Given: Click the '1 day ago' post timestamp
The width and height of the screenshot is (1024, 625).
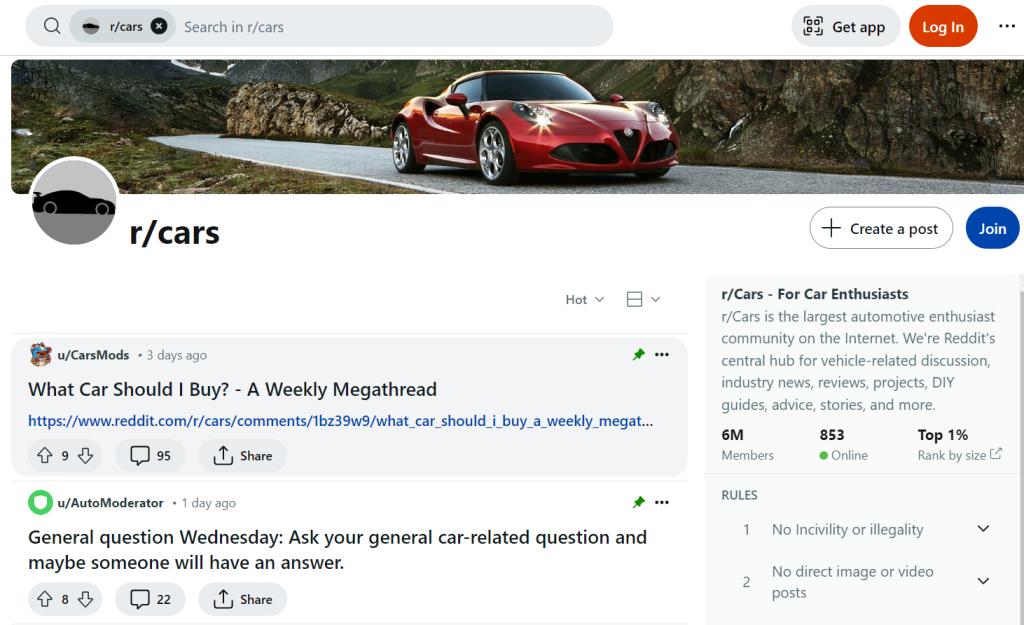Looking at the screenshot, I should pos(209,503).
